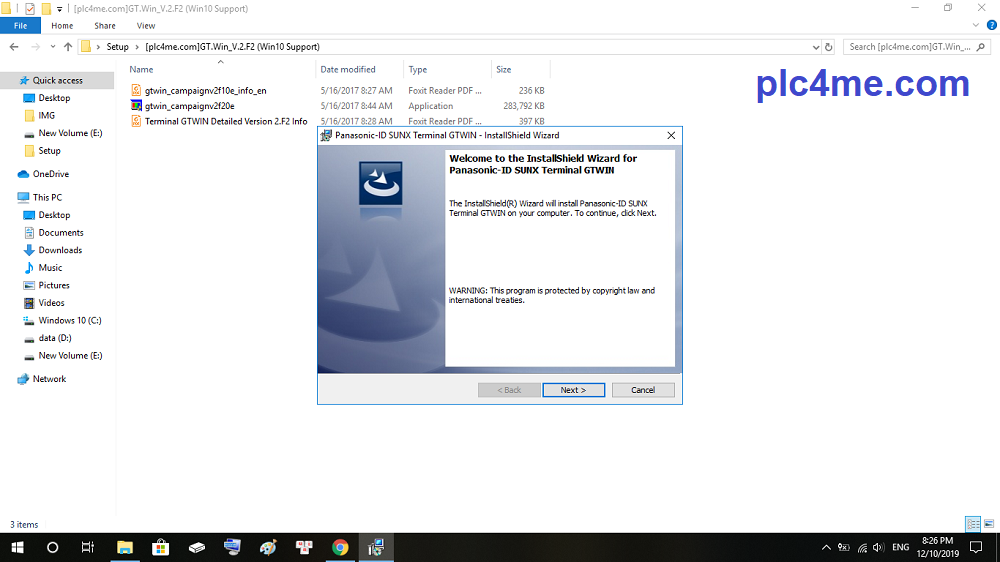Refresh the current folder view

[x=828, y=47]
